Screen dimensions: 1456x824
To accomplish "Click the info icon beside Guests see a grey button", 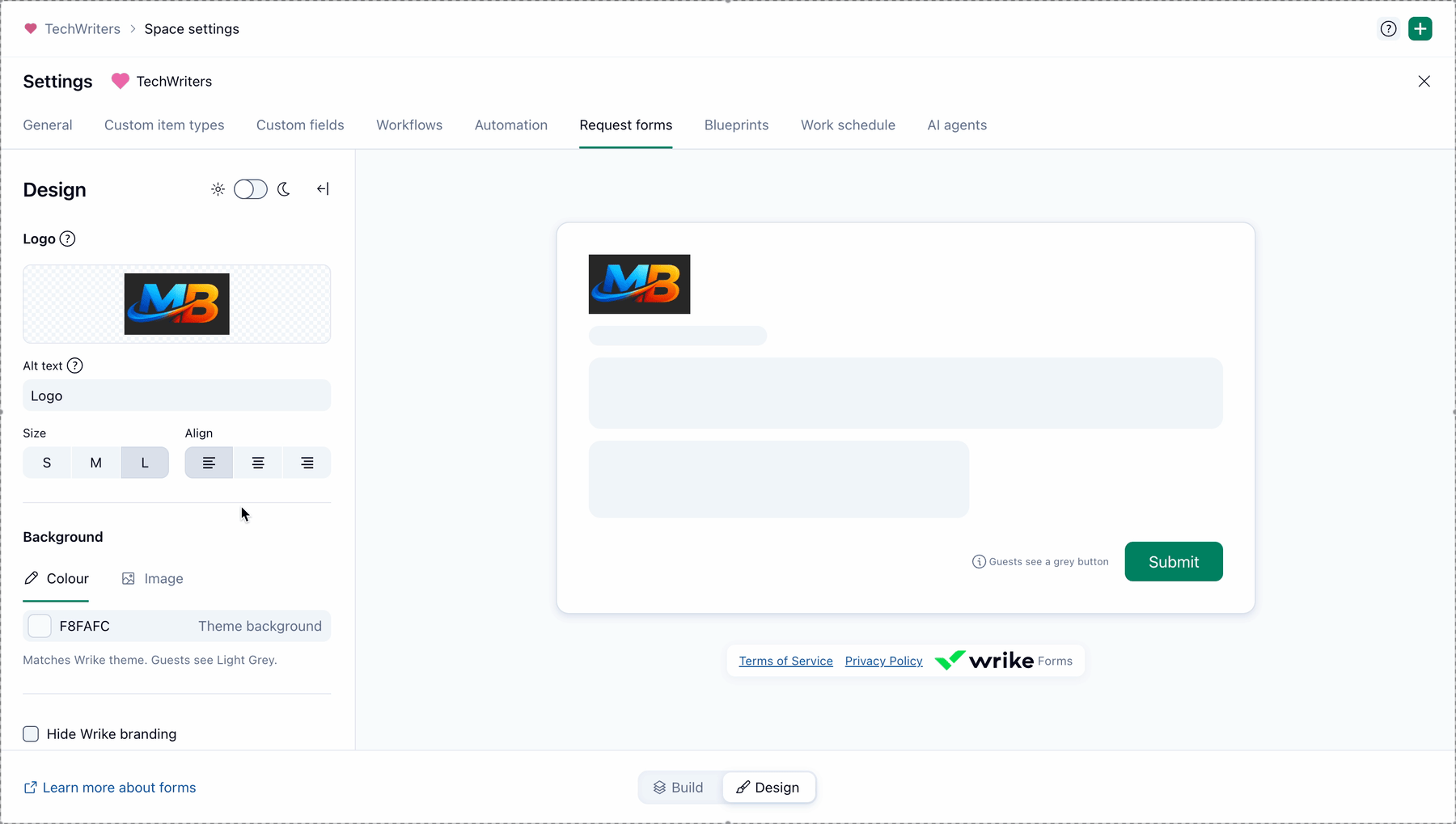I will pos(979,562).
